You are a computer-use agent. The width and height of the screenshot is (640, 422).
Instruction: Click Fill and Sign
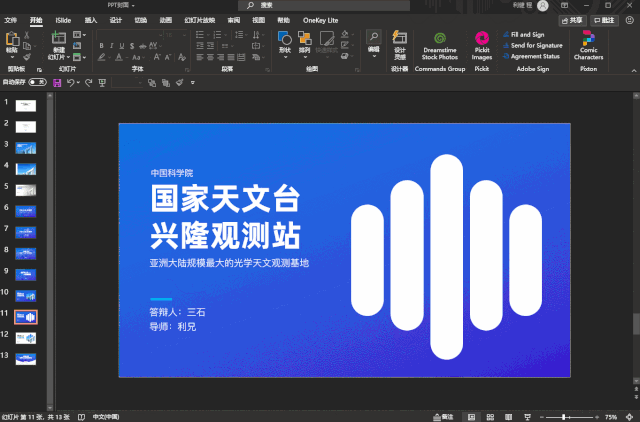524,35
